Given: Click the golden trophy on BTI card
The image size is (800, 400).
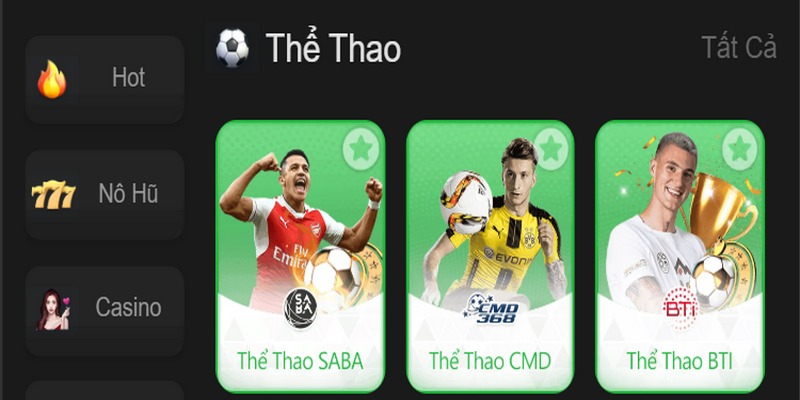Looking at the screenshot, I should point(720,212).
